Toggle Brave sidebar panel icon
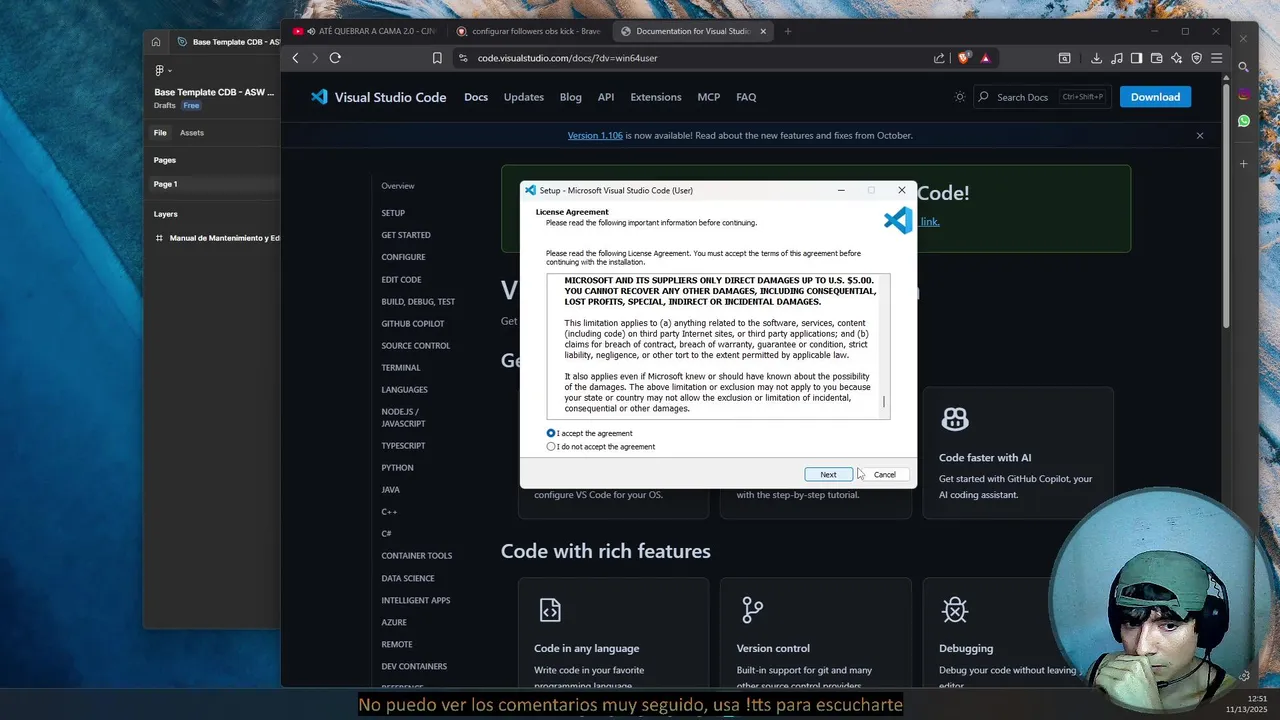 tap(1137, 58)
